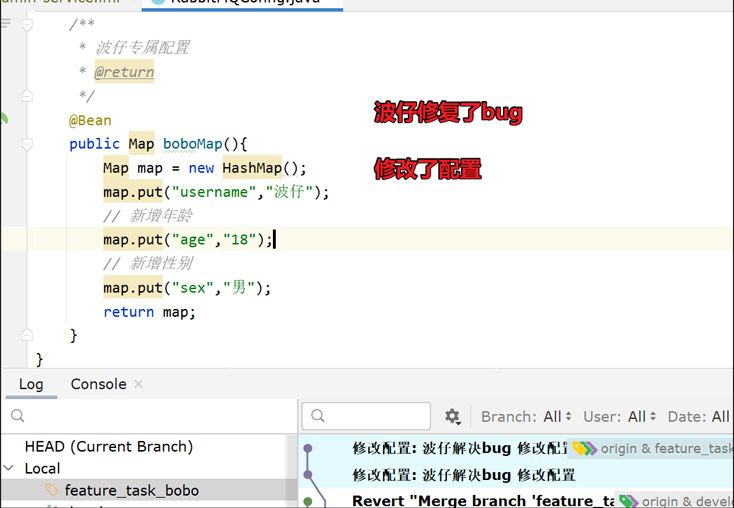This screenshot has height=508, width=734.
Task: Click the HashMap class reference
Action: click(x=252, y=168)
